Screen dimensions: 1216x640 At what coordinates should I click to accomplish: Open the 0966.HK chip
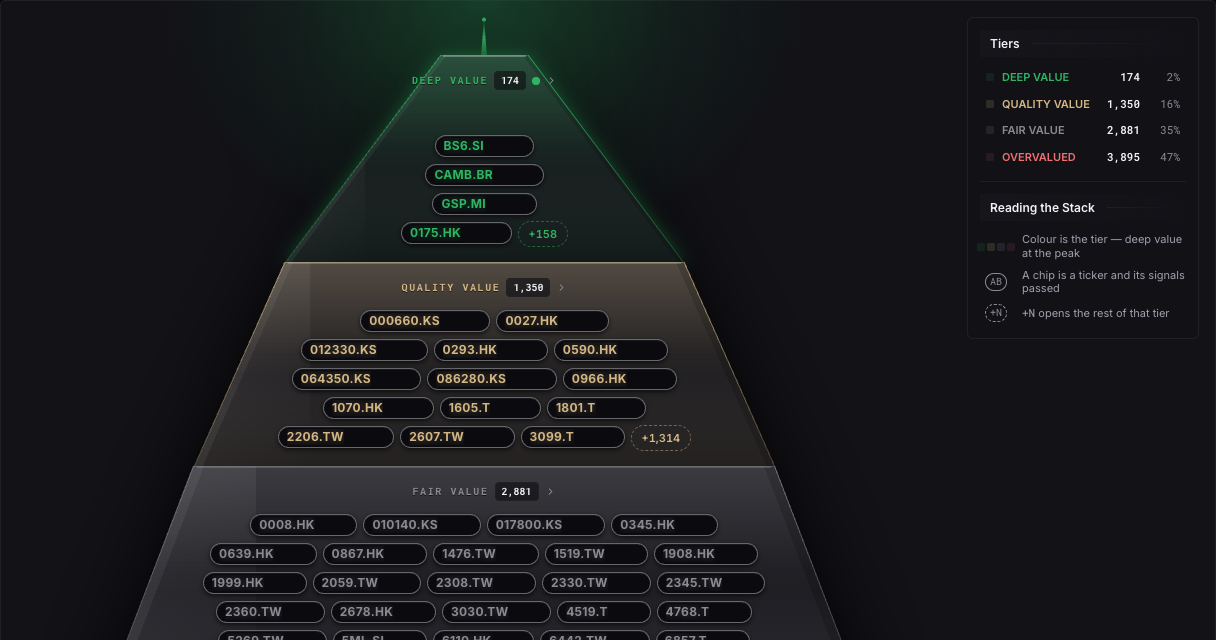620,379
